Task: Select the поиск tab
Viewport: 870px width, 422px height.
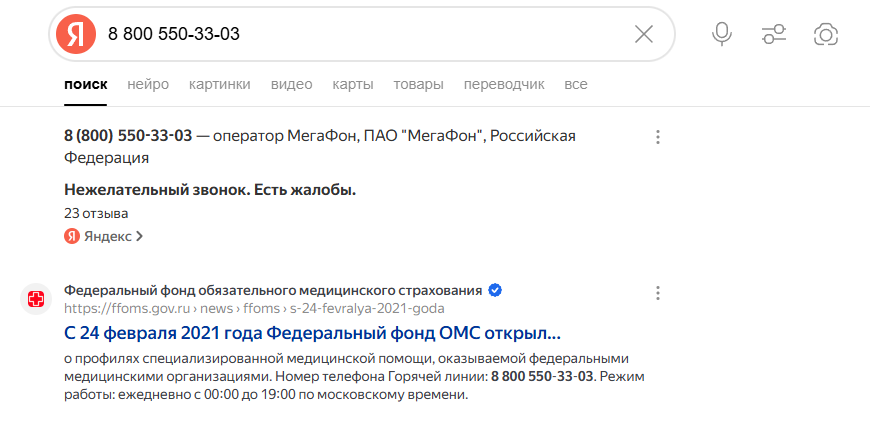Action: pos(86,85)
